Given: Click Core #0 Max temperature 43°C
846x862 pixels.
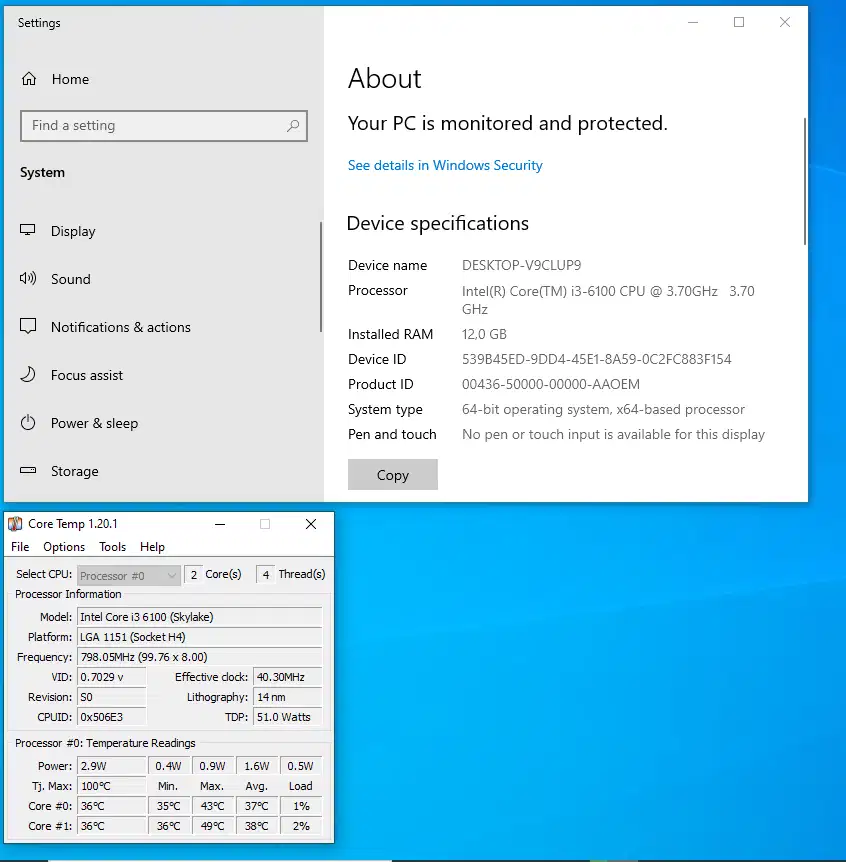Looking at the screenshot, I should click(212, 806).
